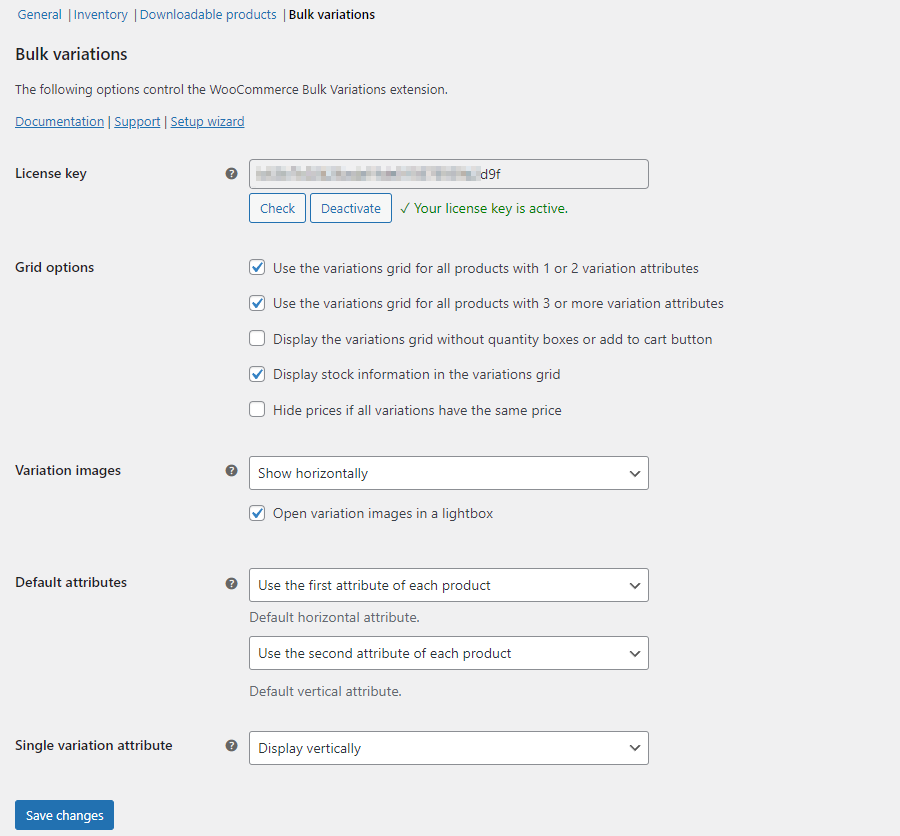Check display grid without quantity boxes option
Viewport: 900px width, 836px height.
(x=257, y=338)
